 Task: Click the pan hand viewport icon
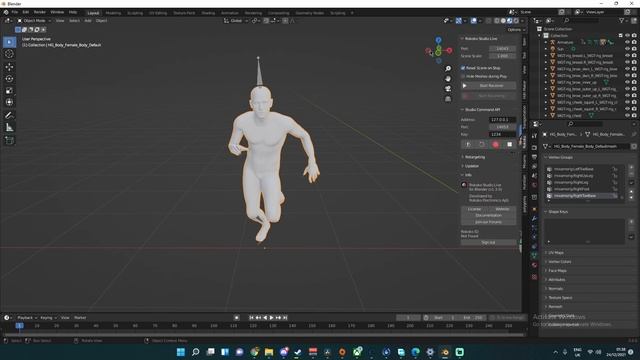[448, 78]
